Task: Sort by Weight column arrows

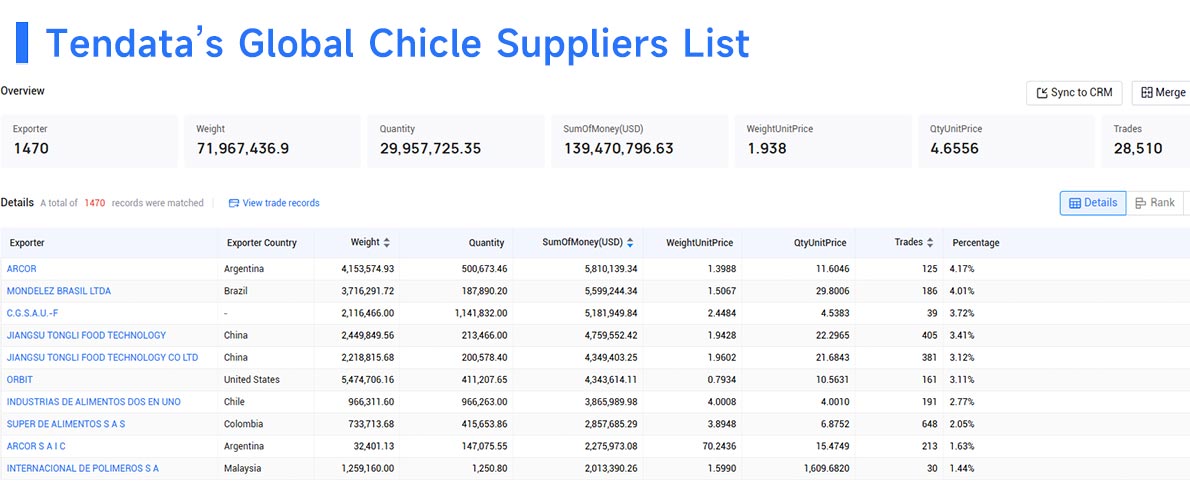Action: (386, 243)
